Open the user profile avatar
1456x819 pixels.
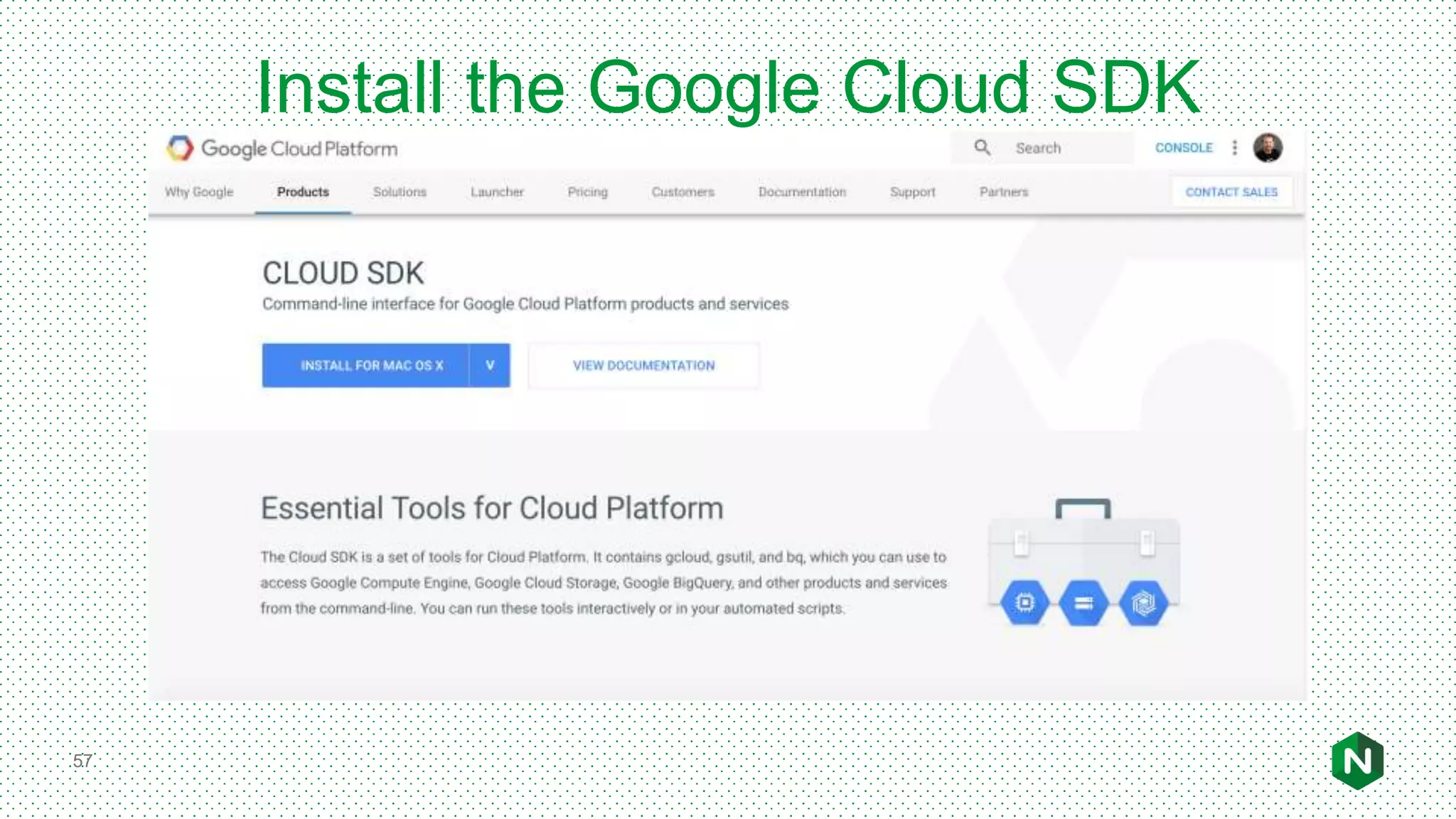(x=1268, y=148)
